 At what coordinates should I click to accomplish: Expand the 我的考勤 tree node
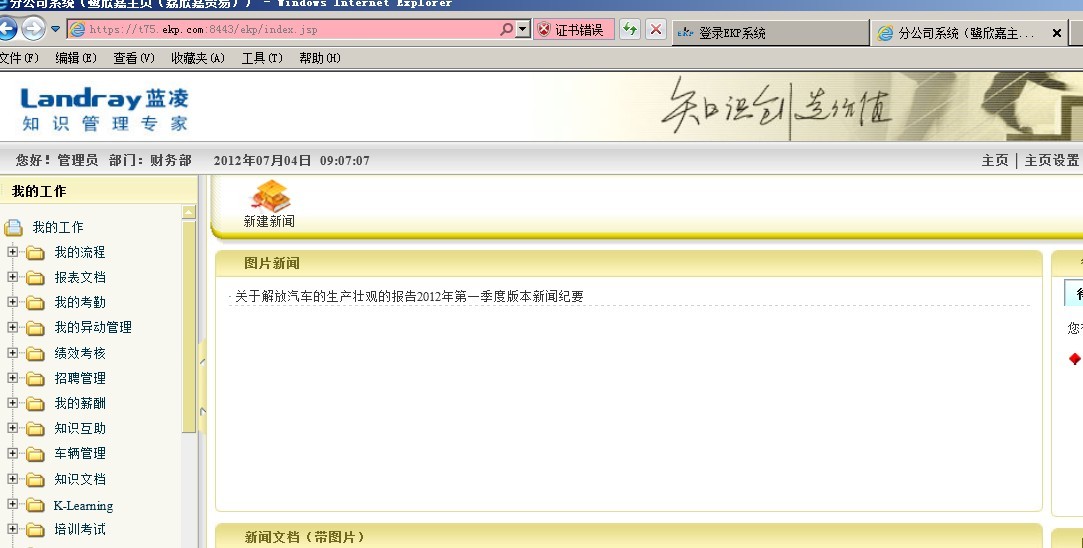pyautogui.click(x=12, y=301)
